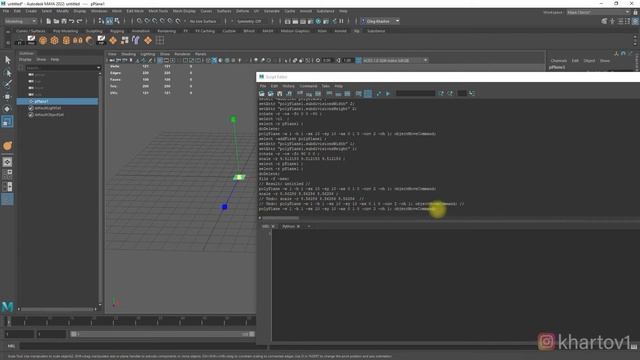Open the Mesh Tools menu

click(158, 11)
